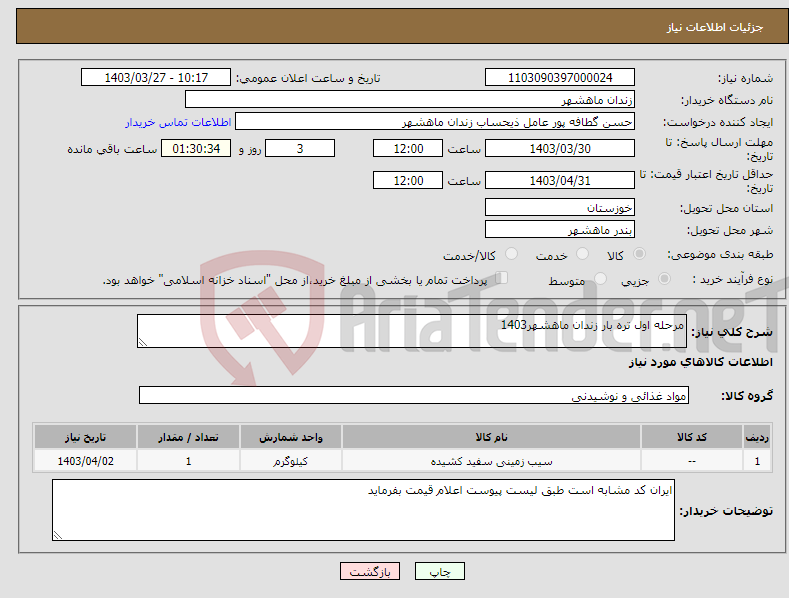This screenshot has width=789, height=598.
Task: Click the تاریخ نیاز column header
Action: pyautogui.click(x=85, y=437)
